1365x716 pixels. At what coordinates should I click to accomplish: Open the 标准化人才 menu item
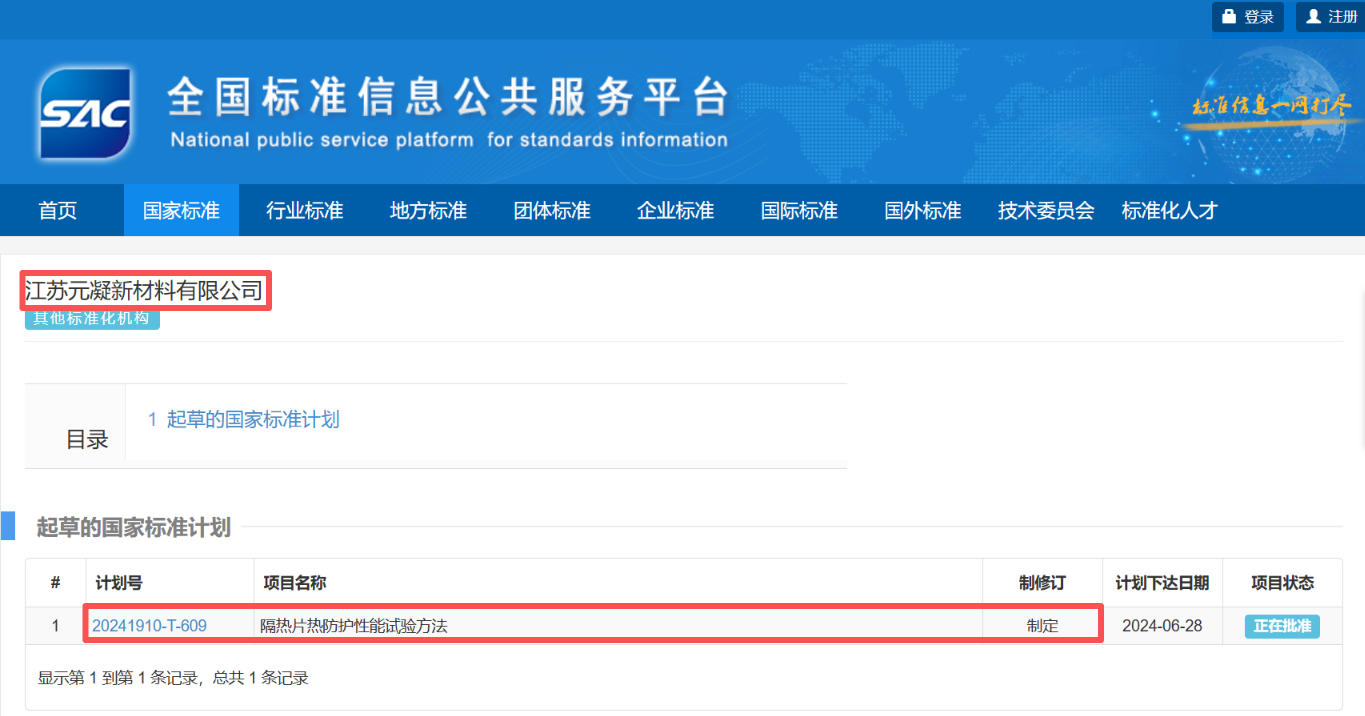click(1169, 210)
